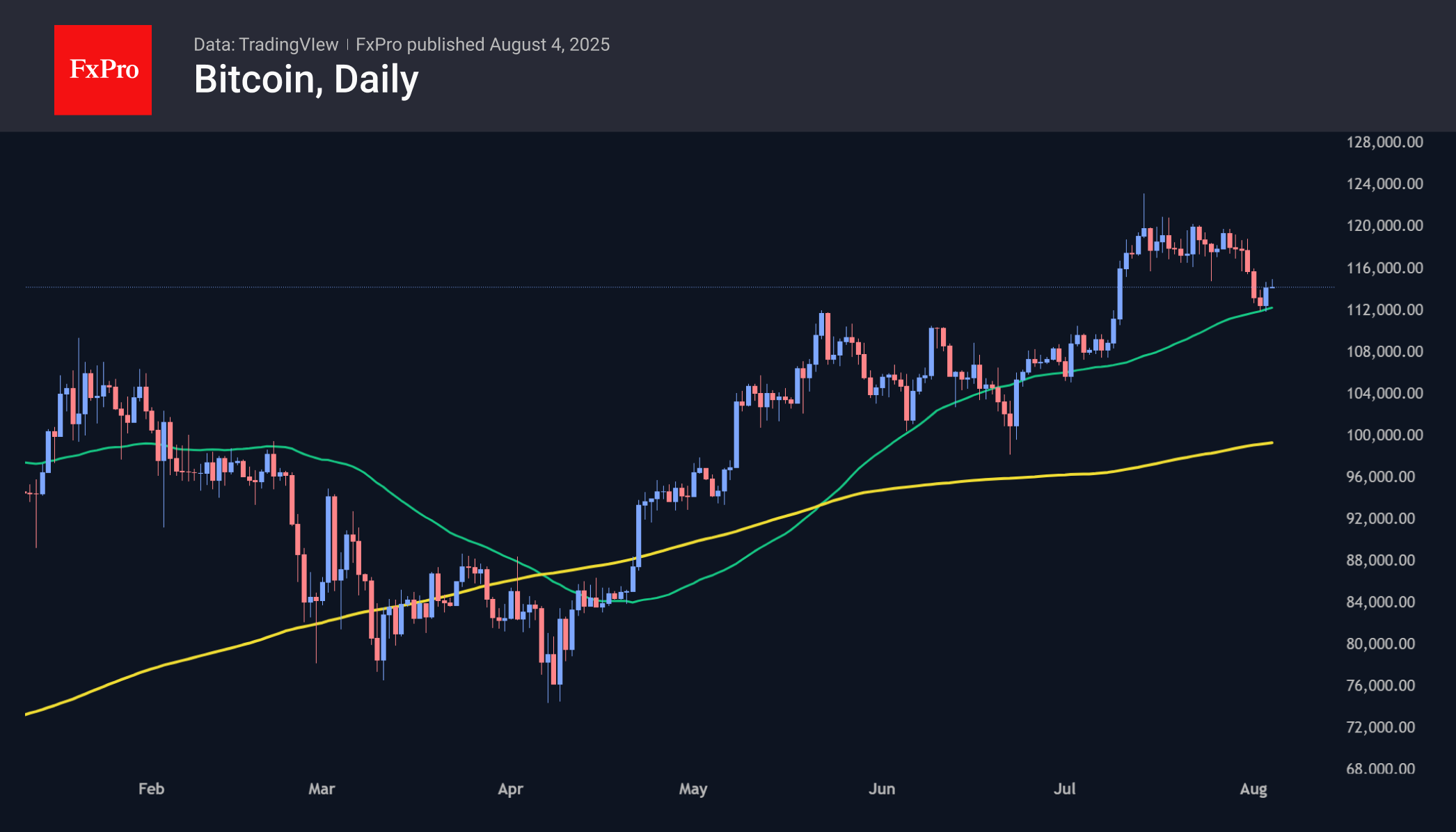Click the 108,000.00 price axis label

point(1384,351)
